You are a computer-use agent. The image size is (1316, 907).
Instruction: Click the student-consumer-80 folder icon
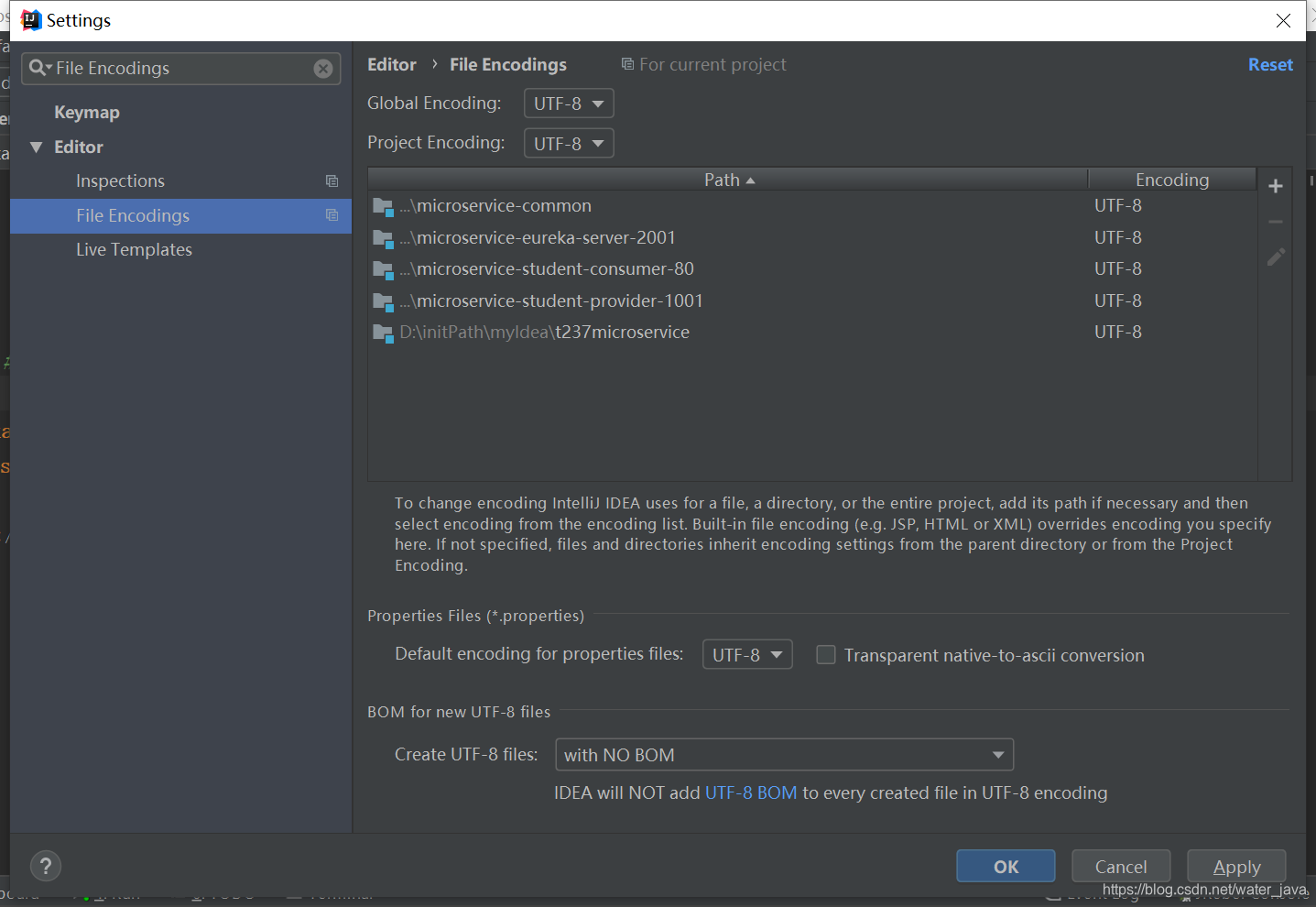click(383, 269)
